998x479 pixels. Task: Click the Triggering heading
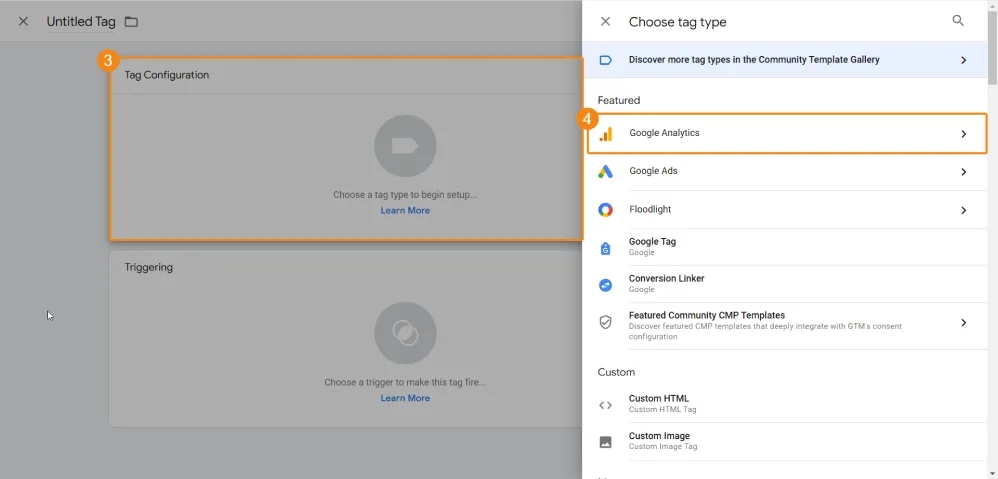(x=148, y=267)
